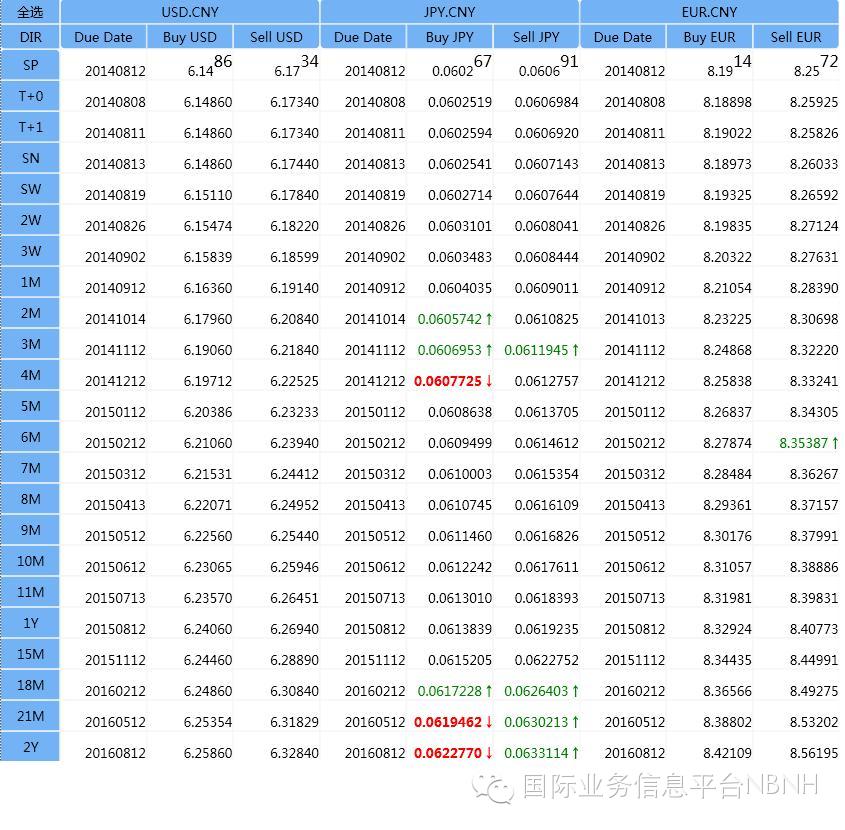The width and height of the screenshot is (845, 830).
Task: Click the Buy EUR column header
Action: [709, 37]
